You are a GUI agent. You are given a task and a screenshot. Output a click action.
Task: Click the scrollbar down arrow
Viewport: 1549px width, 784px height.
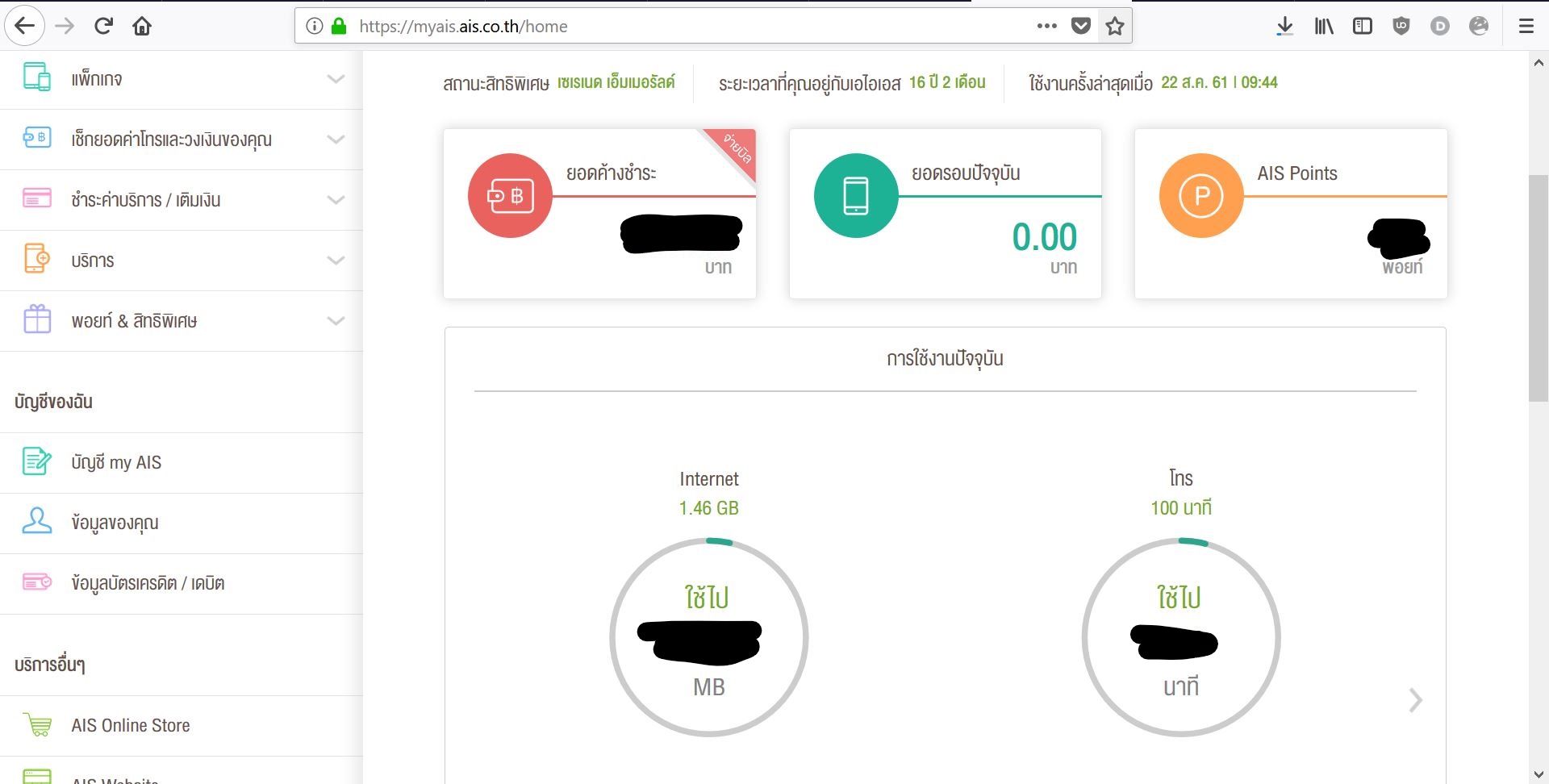[x=1538, y=774]
